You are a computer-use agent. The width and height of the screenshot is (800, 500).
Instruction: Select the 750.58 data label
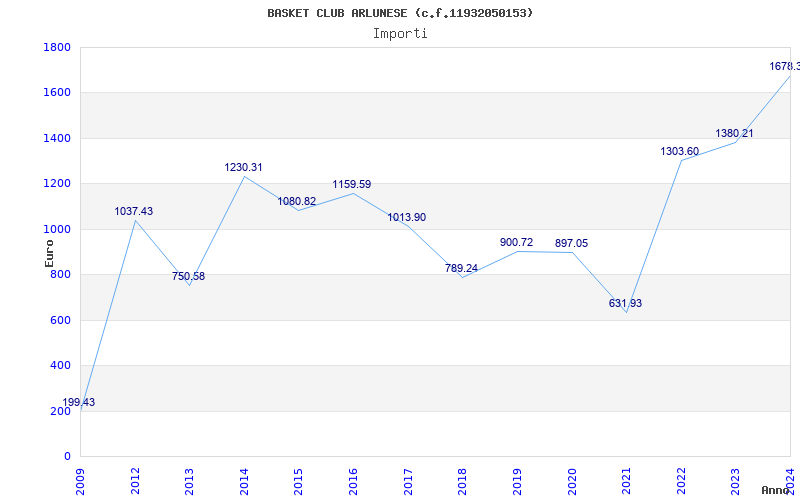click(188, 277)
